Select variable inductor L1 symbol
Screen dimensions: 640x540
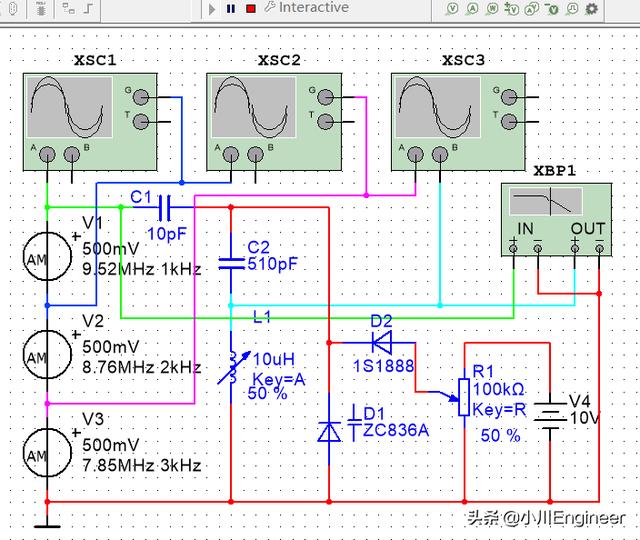pos(233,367)
